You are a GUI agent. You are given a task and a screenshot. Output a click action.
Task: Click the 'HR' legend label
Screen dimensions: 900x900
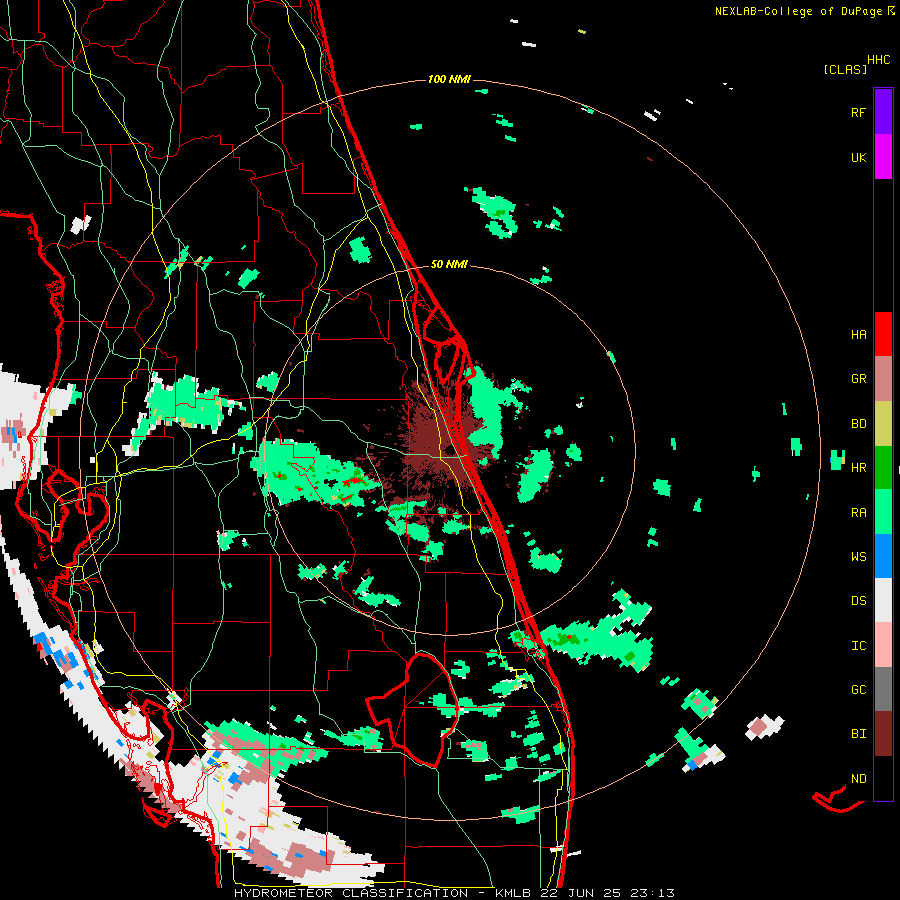click(858, 468)
